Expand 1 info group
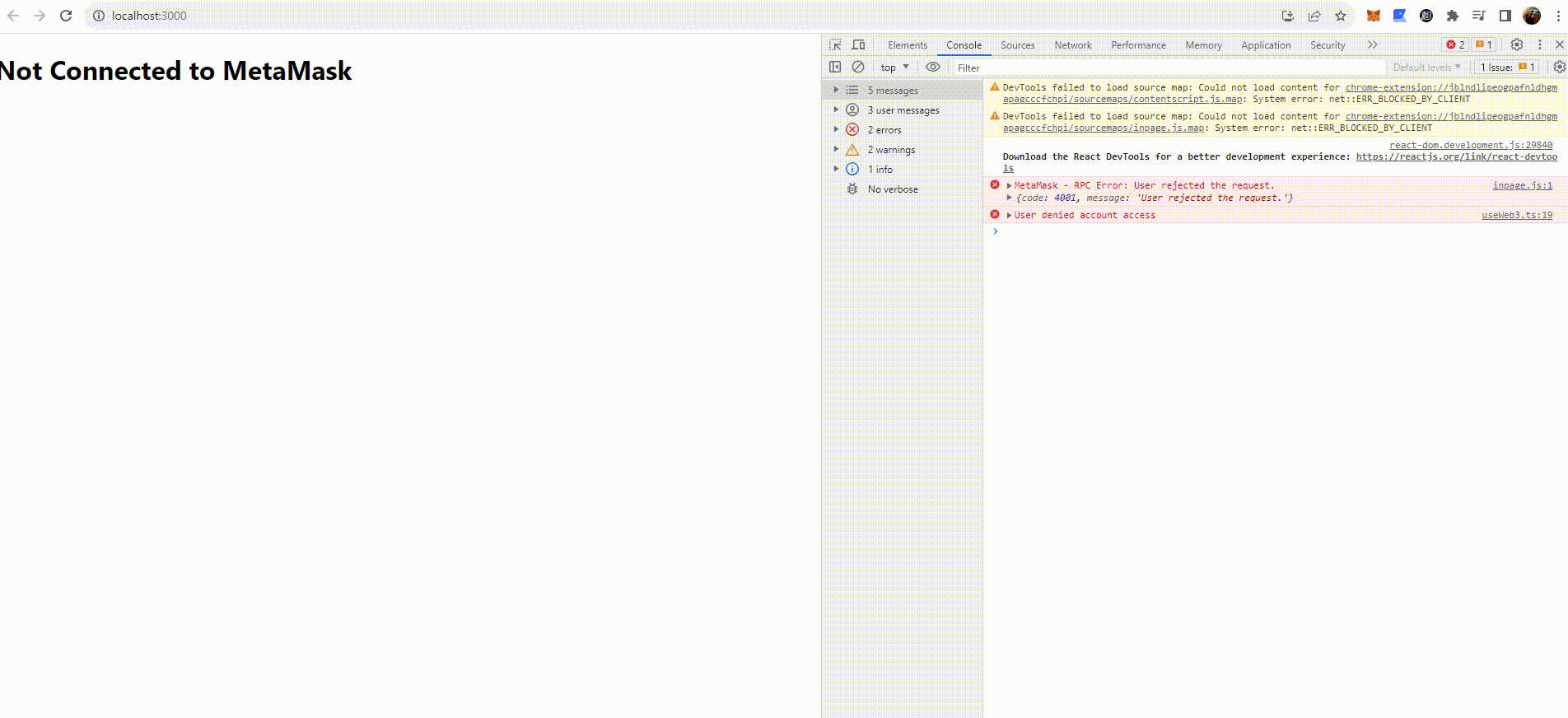The width and height of the screenshot is (1568, 718). pos(835,169)
